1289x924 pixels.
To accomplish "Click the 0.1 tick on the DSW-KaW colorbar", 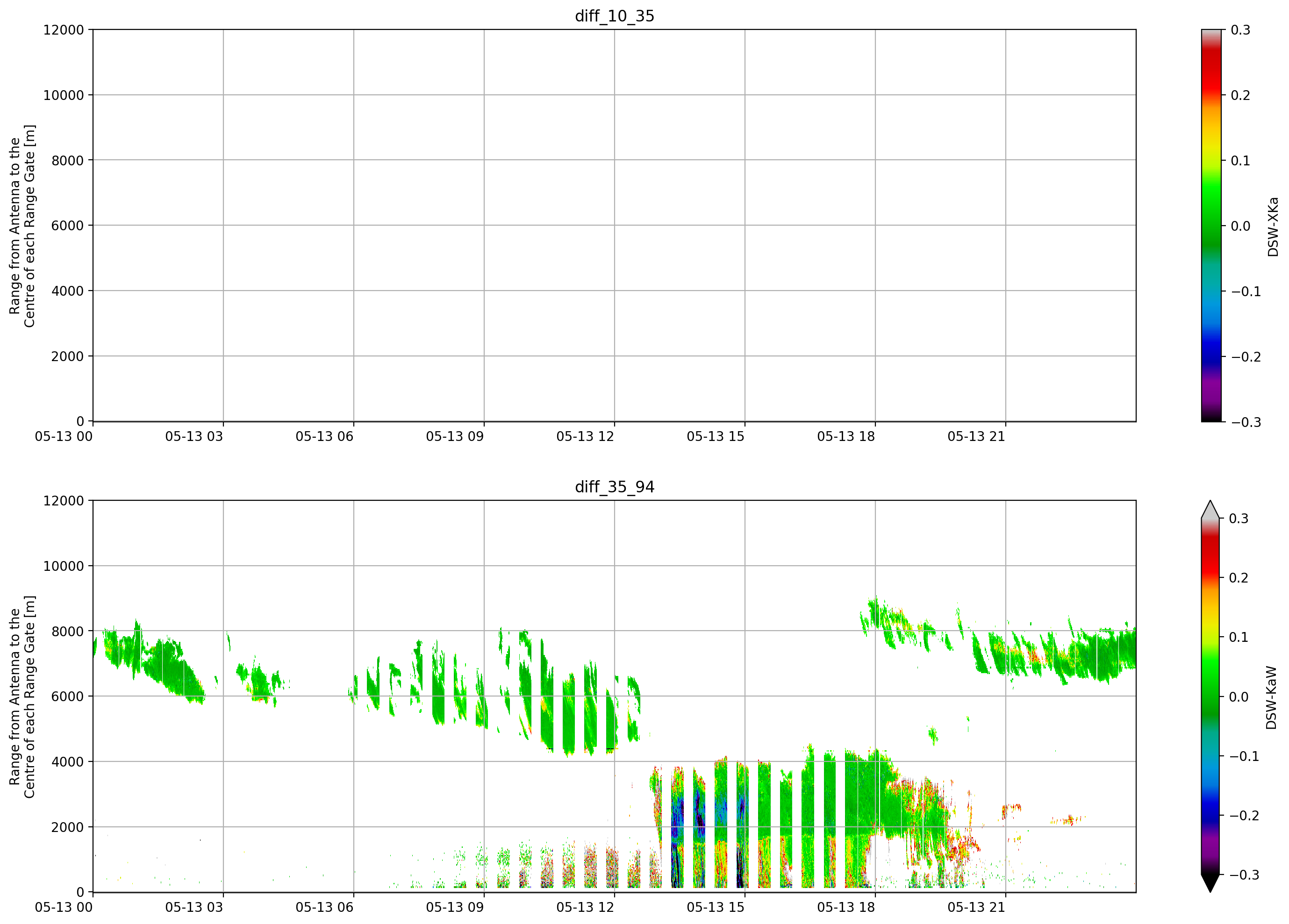I will [x=1239, y=637].
